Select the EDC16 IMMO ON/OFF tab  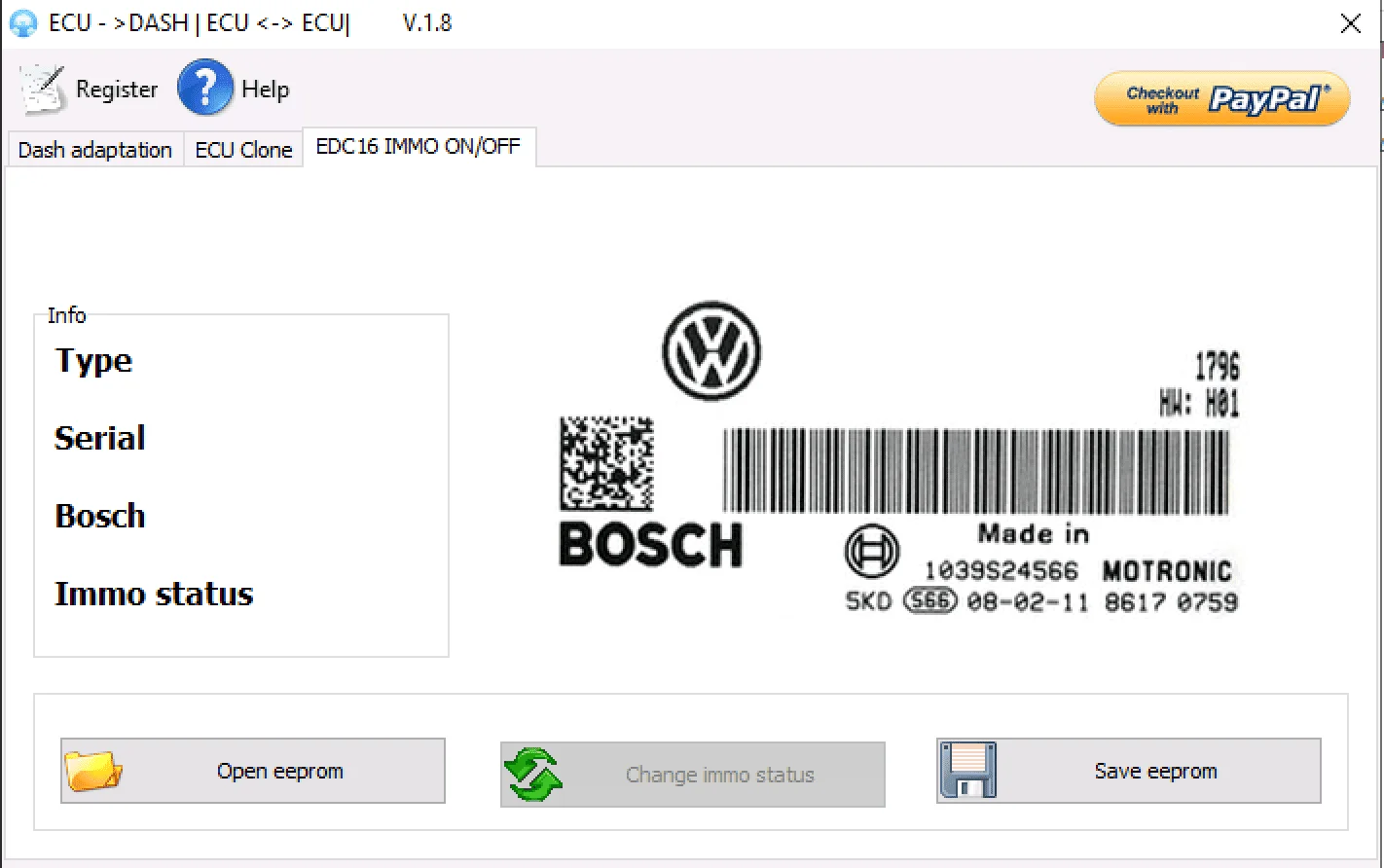[x=419, y=146]
